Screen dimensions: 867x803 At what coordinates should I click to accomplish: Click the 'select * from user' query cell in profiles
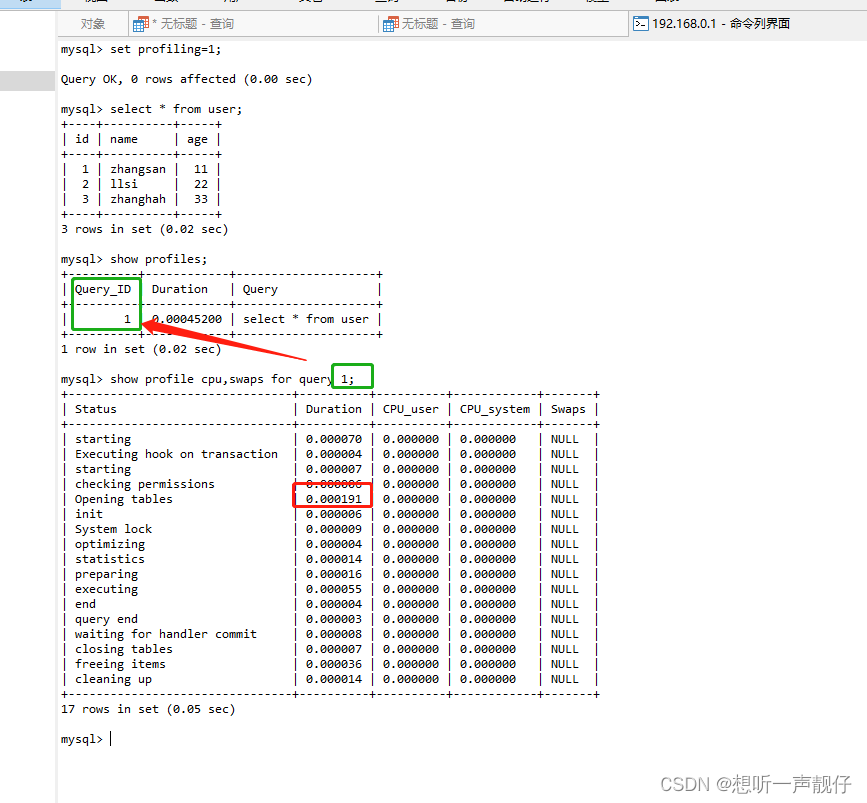point(306,319)
